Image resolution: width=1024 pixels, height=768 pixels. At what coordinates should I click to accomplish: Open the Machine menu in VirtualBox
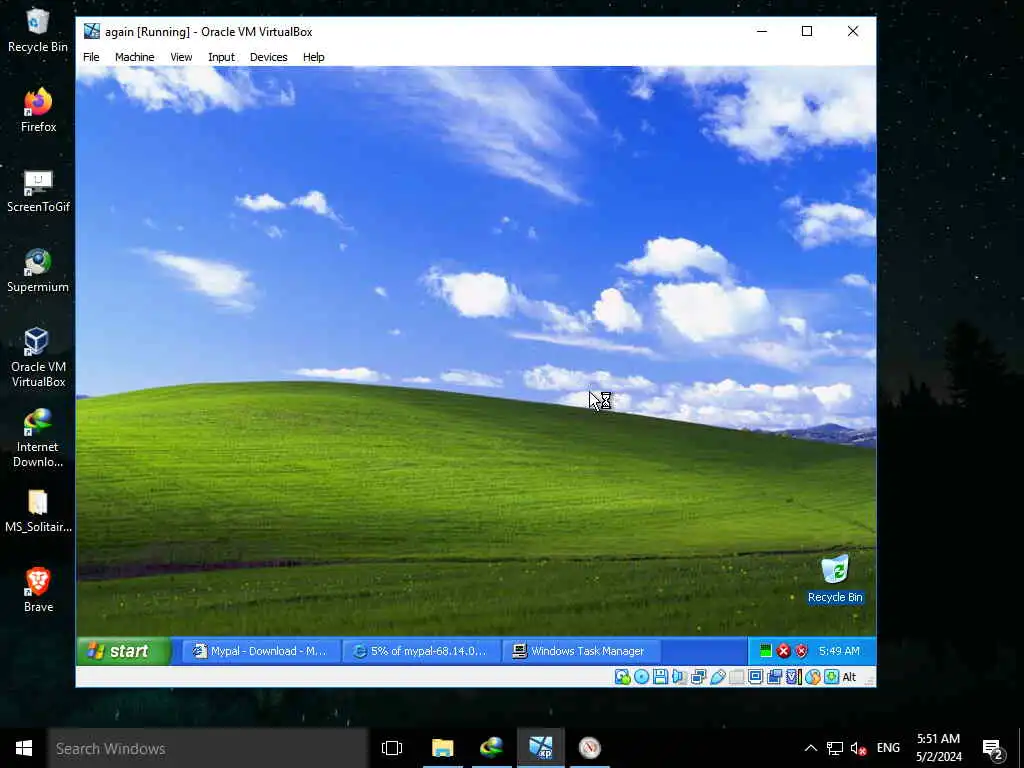coord(135,57)
